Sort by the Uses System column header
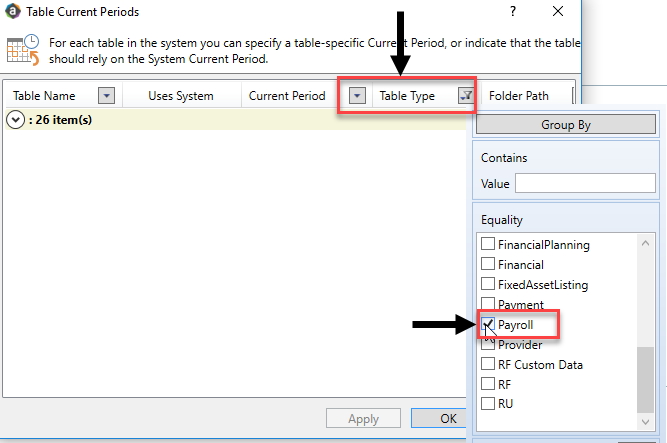This screenshot has width=667, height=443. [x=180, y=96]
